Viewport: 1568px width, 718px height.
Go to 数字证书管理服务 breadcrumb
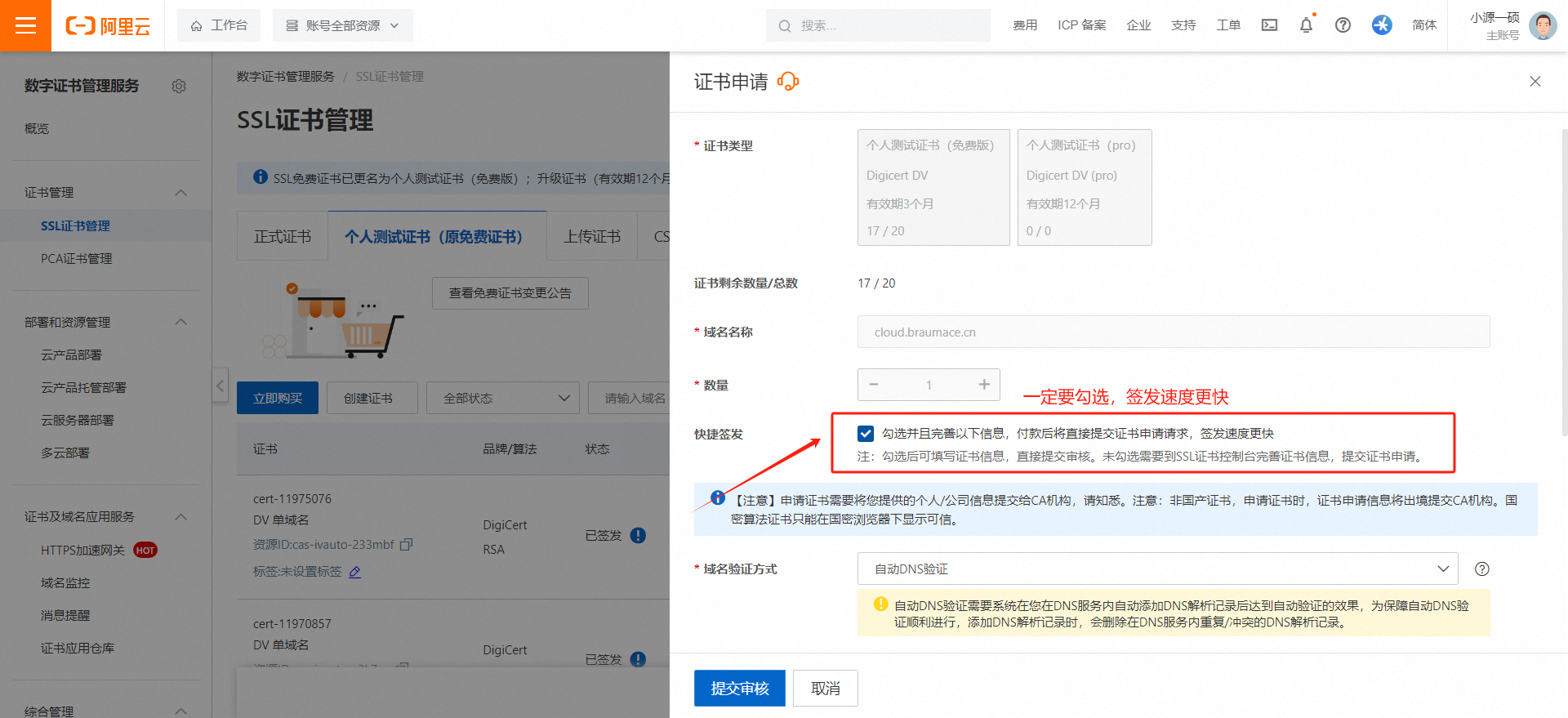(286, 77)
